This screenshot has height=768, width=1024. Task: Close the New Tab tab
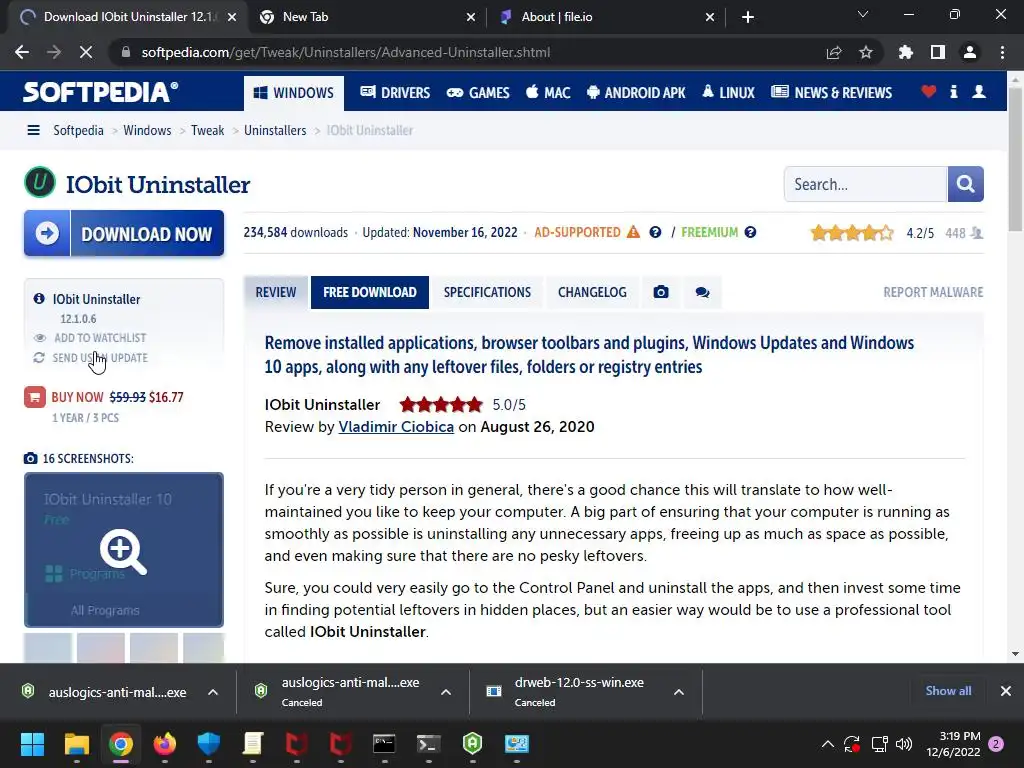pyautogui.click(x=471, y=17)
